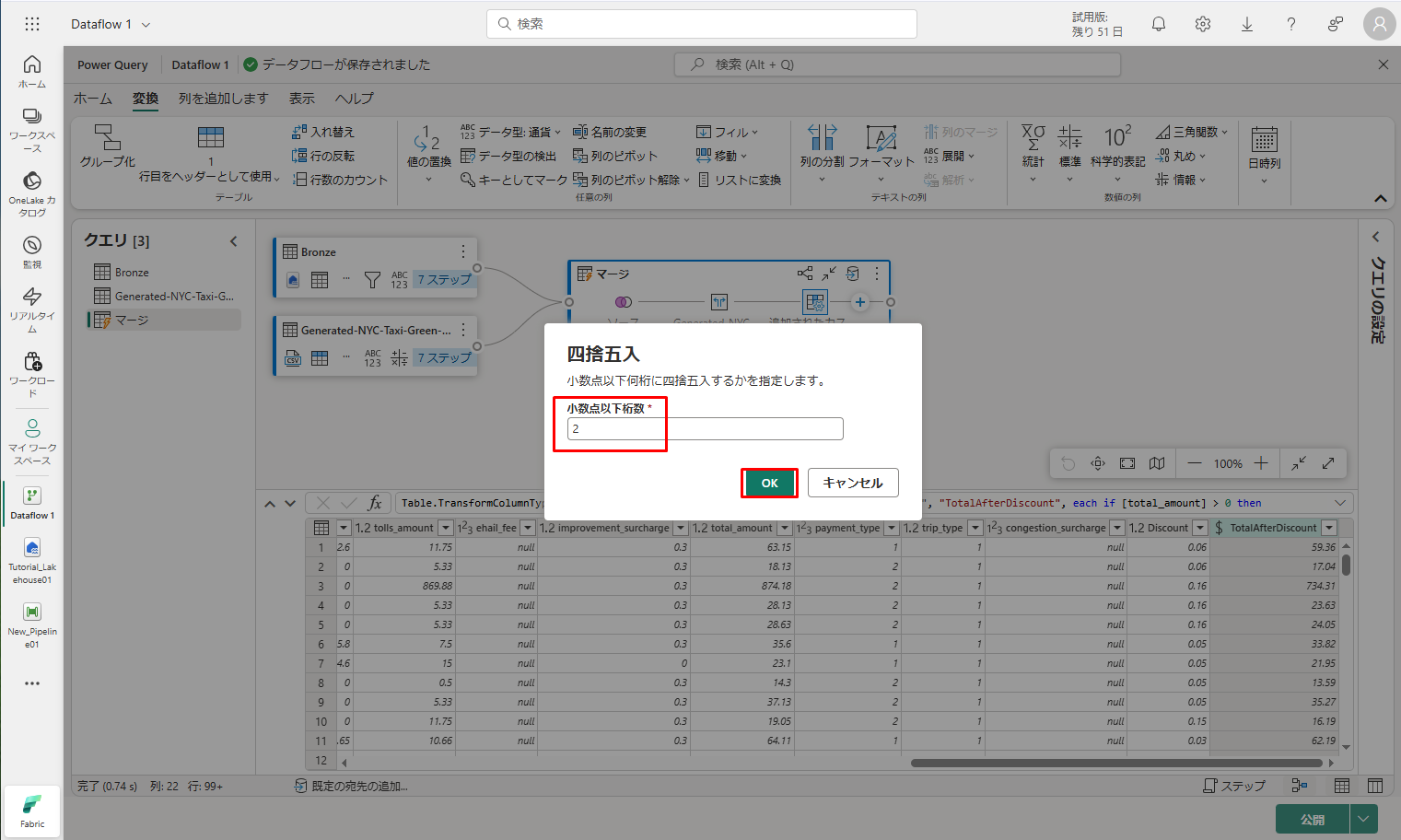Switch to the Home (ホーム) ribbon tab

93,99
